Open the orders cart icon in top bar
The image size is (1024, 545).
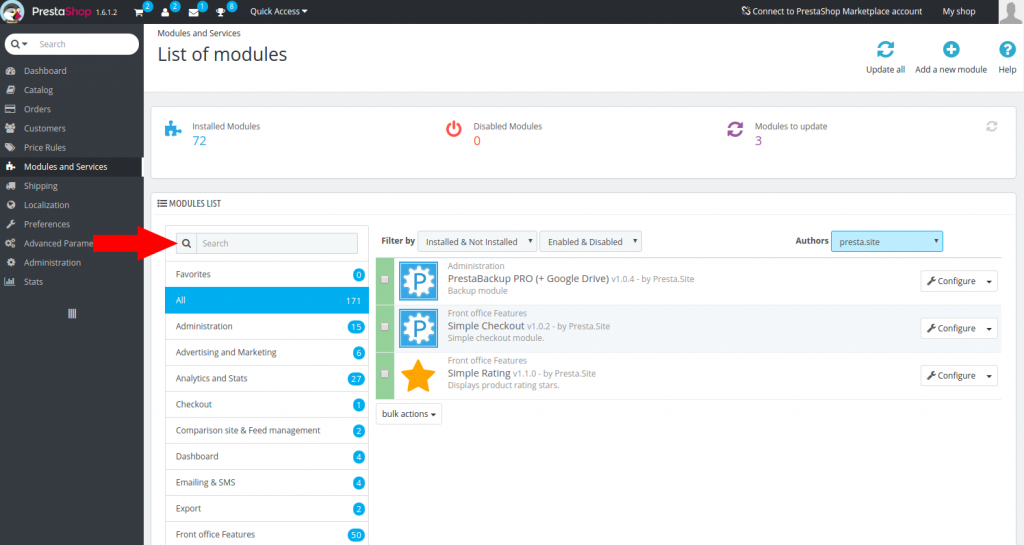(x=138, y=12)
